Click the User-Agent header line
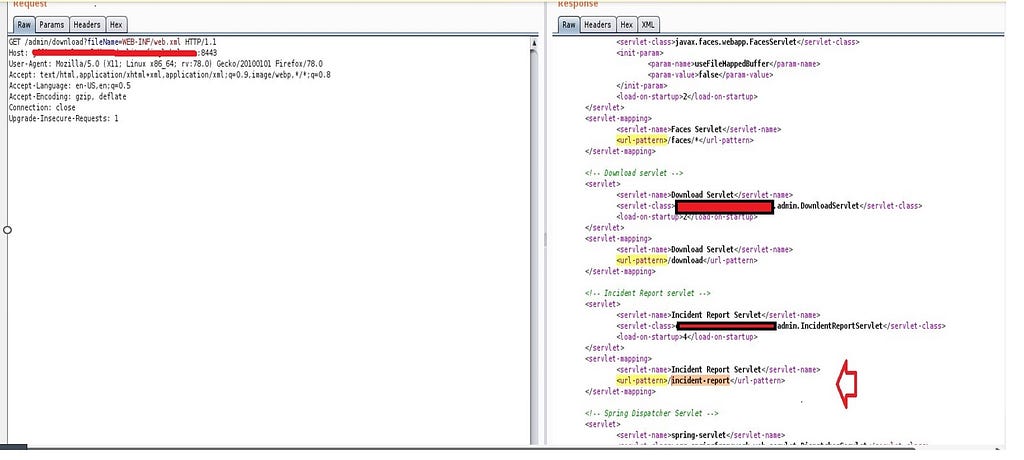The width and height of the screenshot is (1024, 460). tap(165, 64)
